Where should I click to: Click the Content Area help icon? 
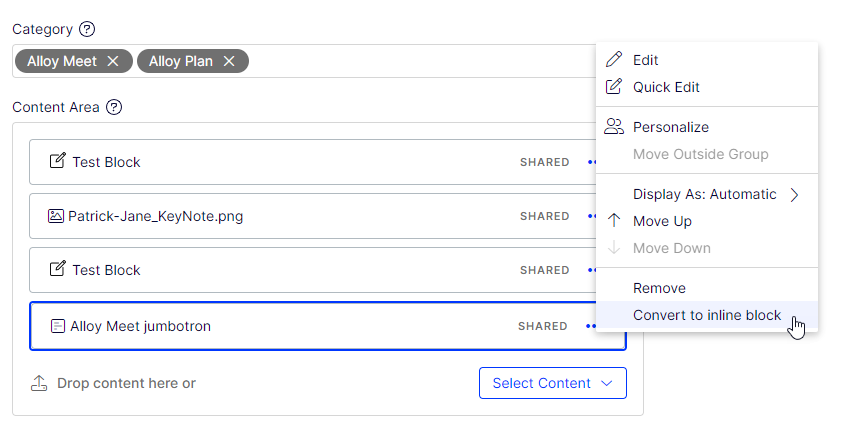point(114,107)
